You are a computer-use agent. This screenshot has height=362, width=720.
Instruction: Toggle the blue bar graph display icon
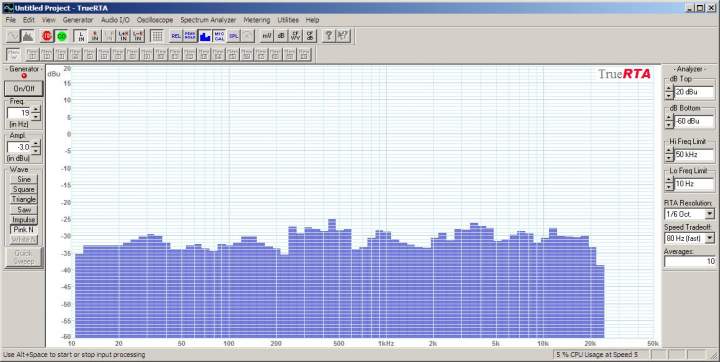tap(205, 36)
